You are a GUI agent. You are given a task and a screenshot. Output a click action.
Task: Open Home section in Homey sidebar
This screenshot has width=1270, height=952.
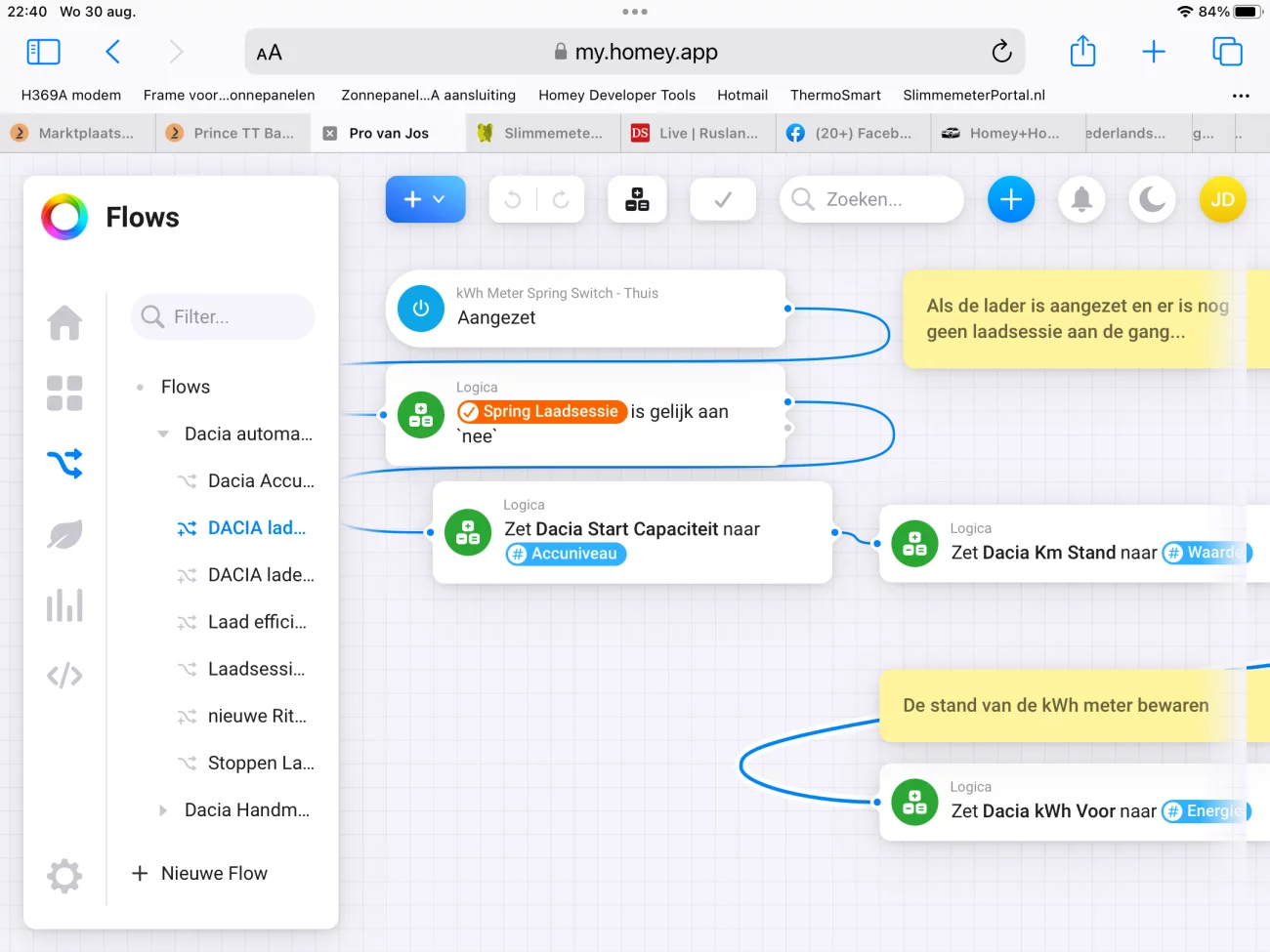[64, 322]
